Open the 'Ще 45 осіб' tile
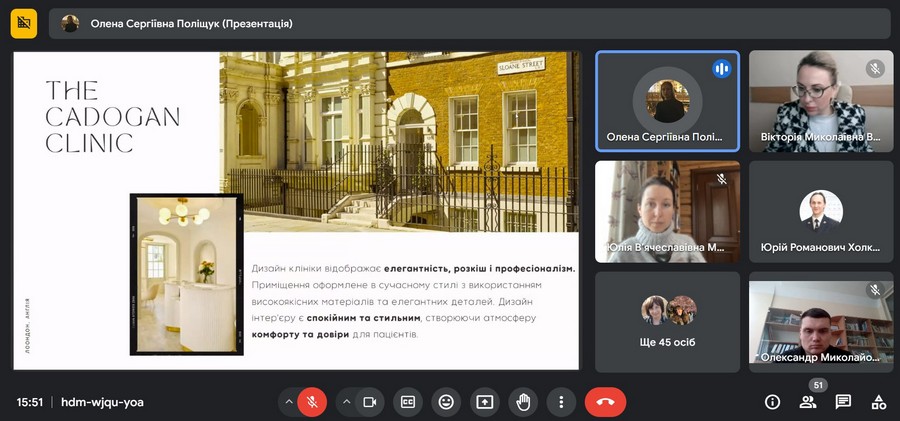The width and height of the screenshot is (900, 421). [667, 321]
